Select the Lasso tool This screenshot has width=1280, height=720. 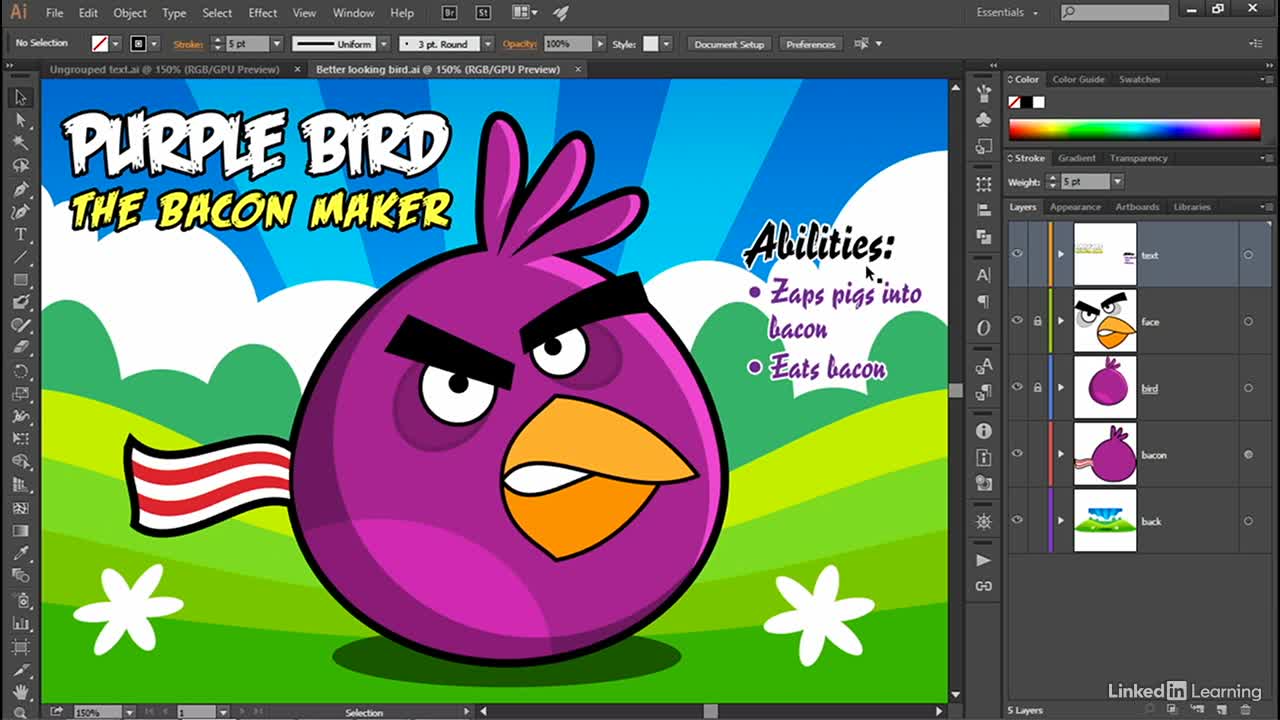(20, 166)
